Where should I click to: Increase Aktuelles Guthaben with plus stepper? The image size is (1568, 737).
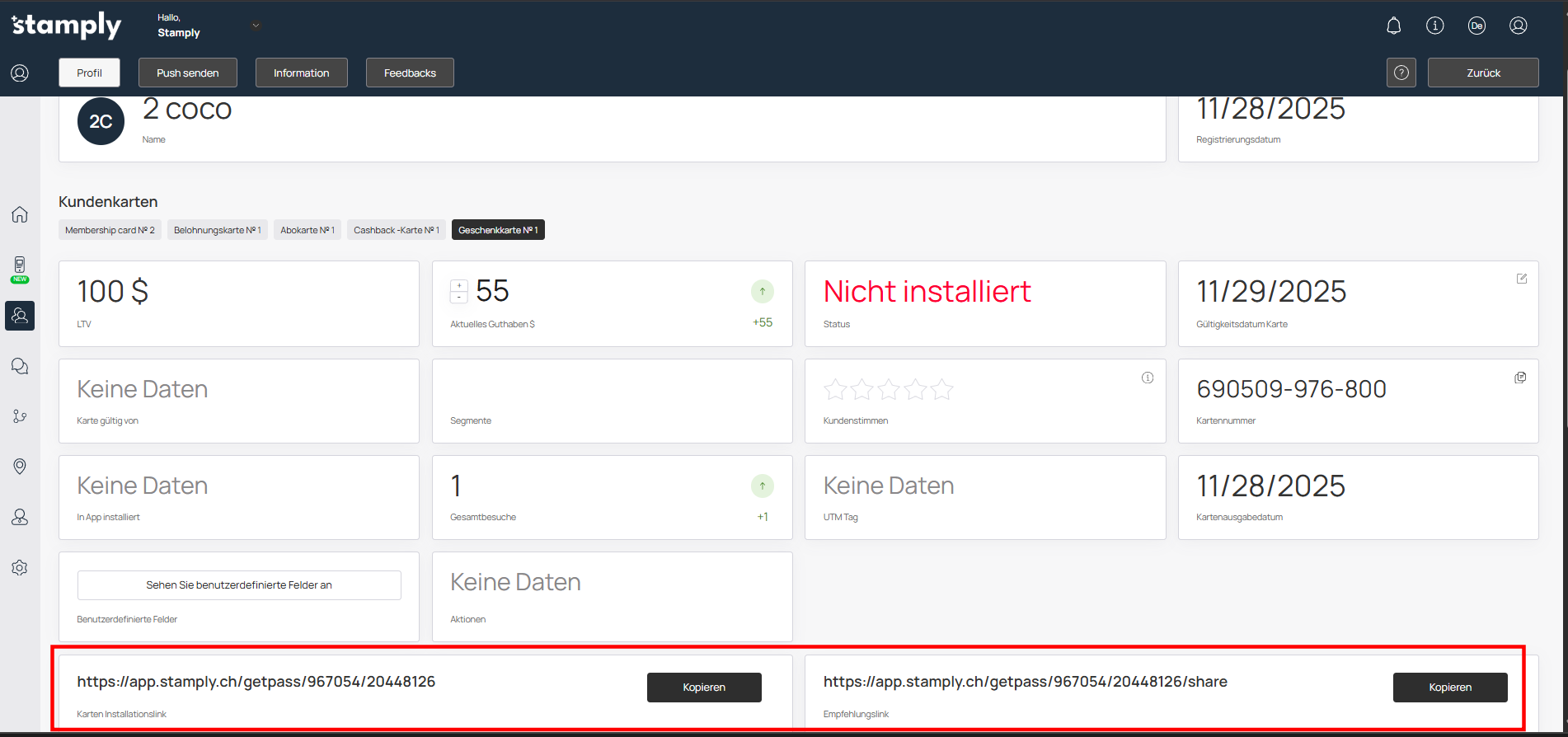coord(459,286)
